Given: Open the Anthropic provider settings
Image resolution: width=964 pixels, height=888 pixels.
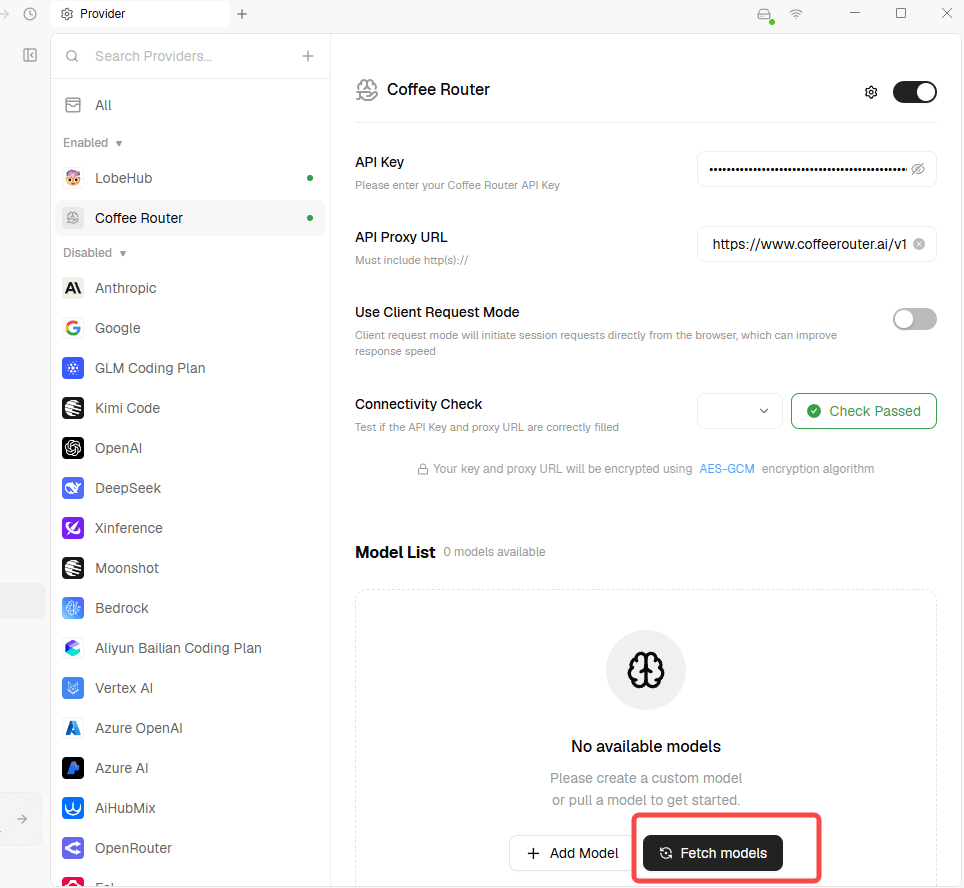Looking at the screenshot, I should 190,288.
